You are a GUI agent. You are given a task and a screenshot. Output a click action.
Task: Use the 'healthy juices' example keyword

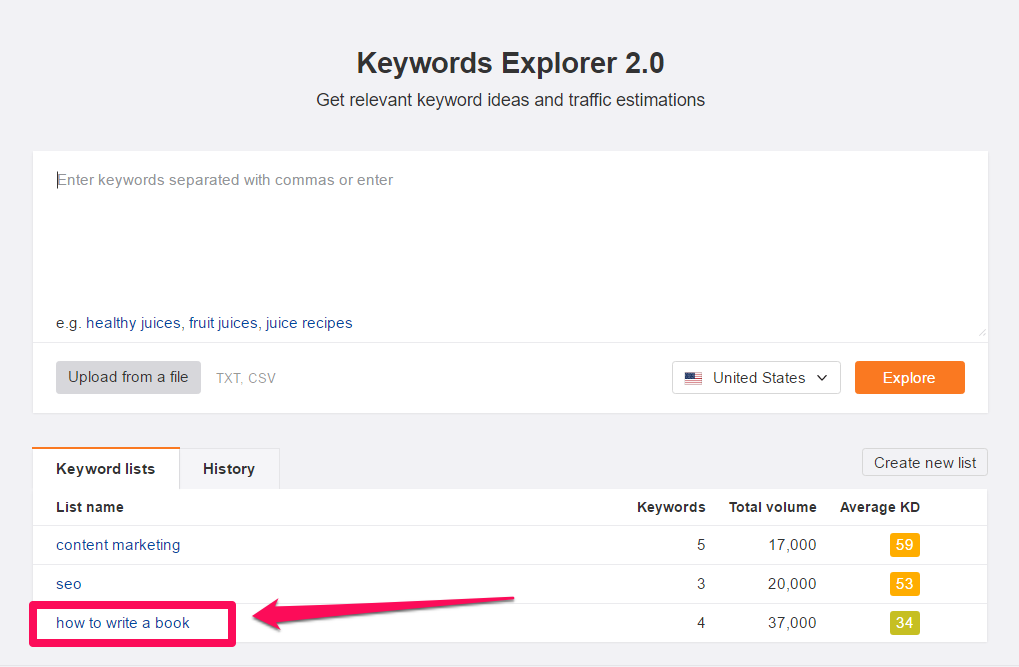[133, 323]
